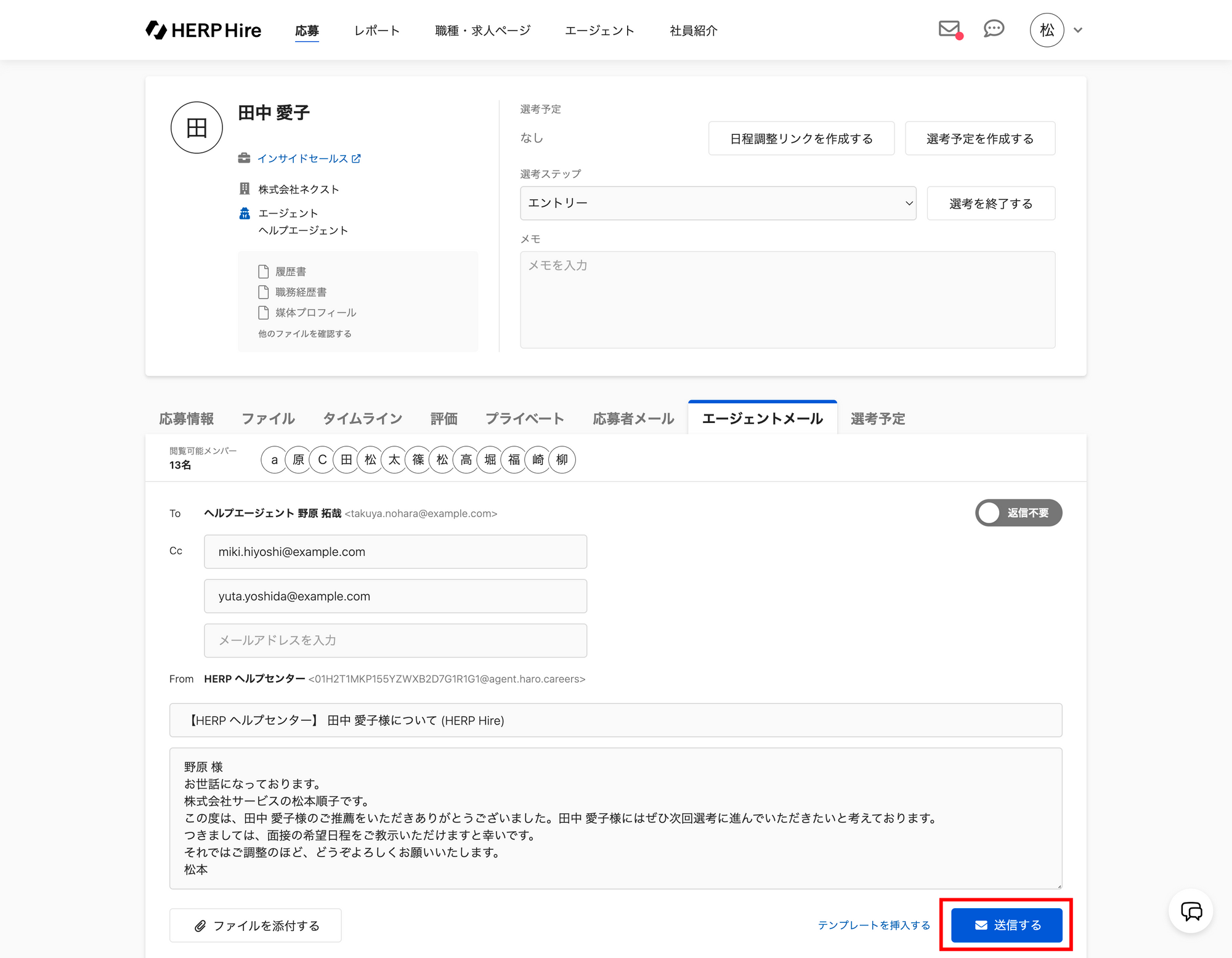Click the HERP Hire logo
This screenshot has height=958, width=1232.
203,30
